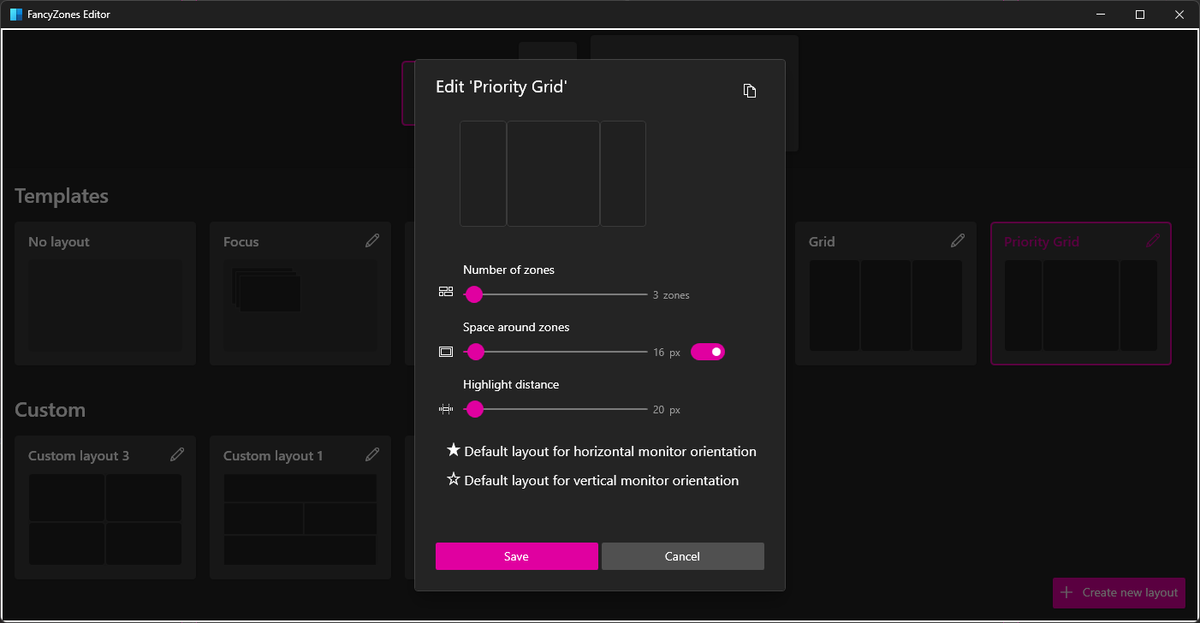Image resolution: width=1200 pixels, height=623 pixels.
Task: Click the filled star for horizontal monitor orientation
Action: [x=453, y=451]
